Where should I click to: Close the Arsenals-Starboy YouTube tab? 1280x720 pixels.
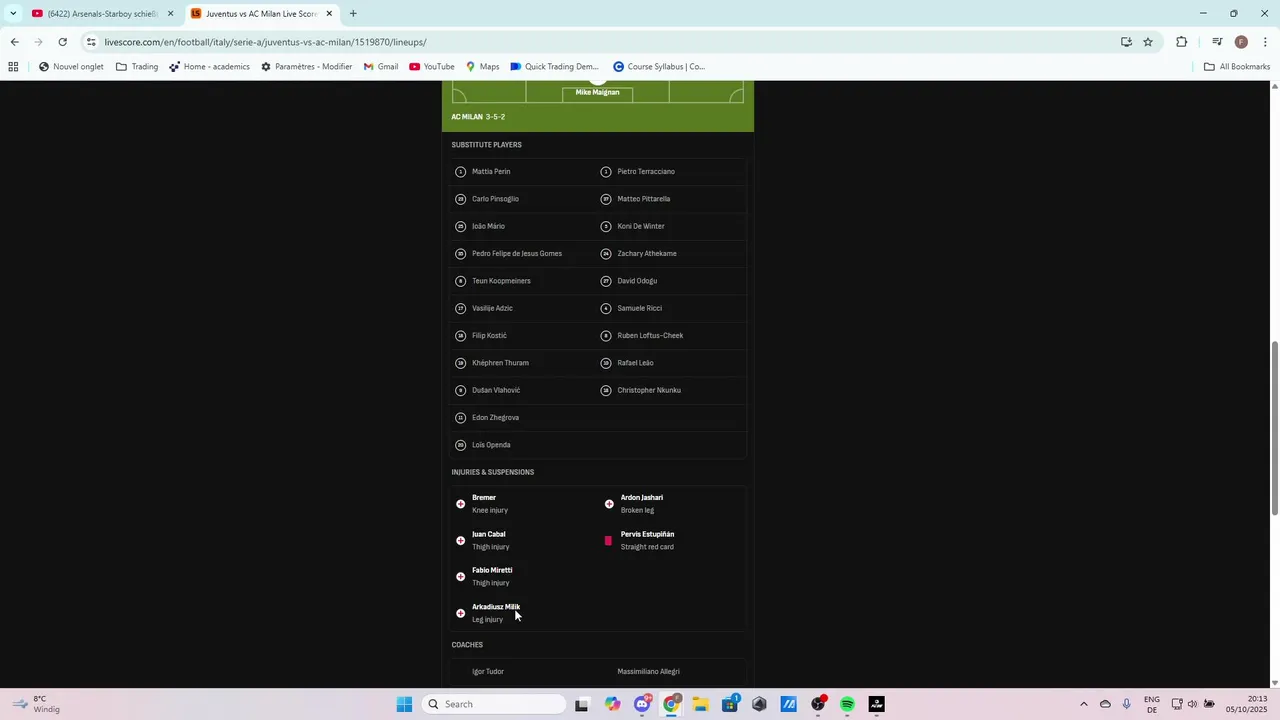tap(170, 14)
